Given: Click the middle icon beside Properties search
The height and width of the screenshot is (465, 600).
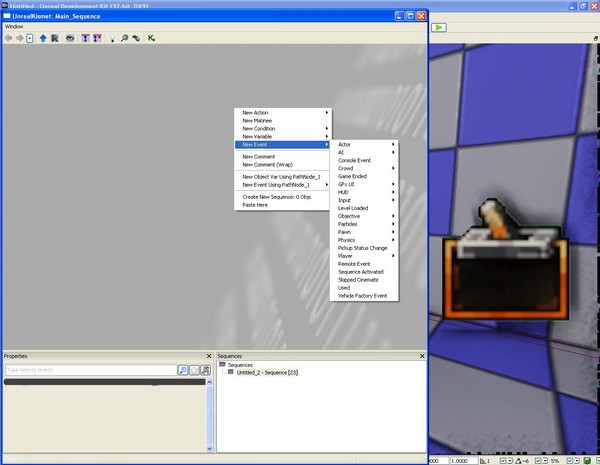Looking at the screenshot, I should [x=194, y=370].
